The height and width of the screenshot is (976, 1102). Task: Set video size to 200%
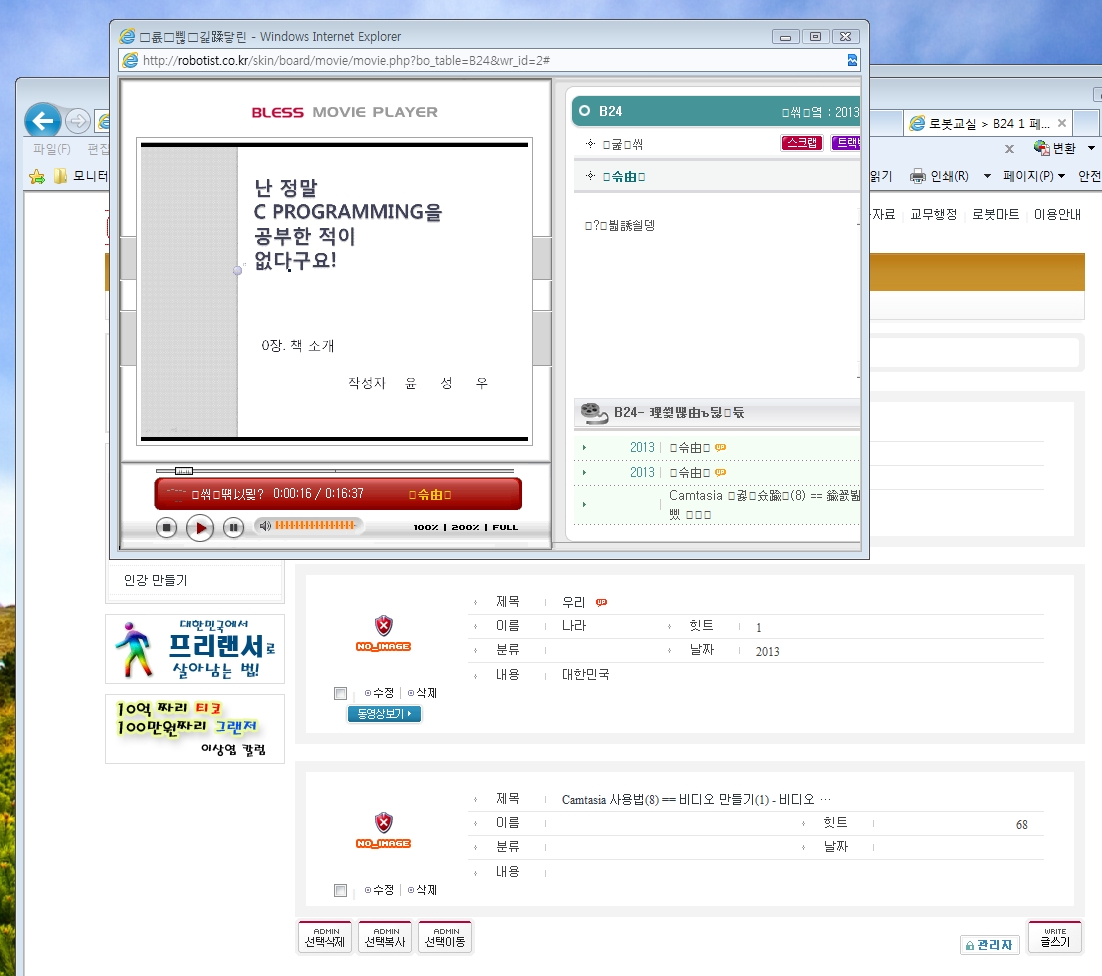[465, 527]
